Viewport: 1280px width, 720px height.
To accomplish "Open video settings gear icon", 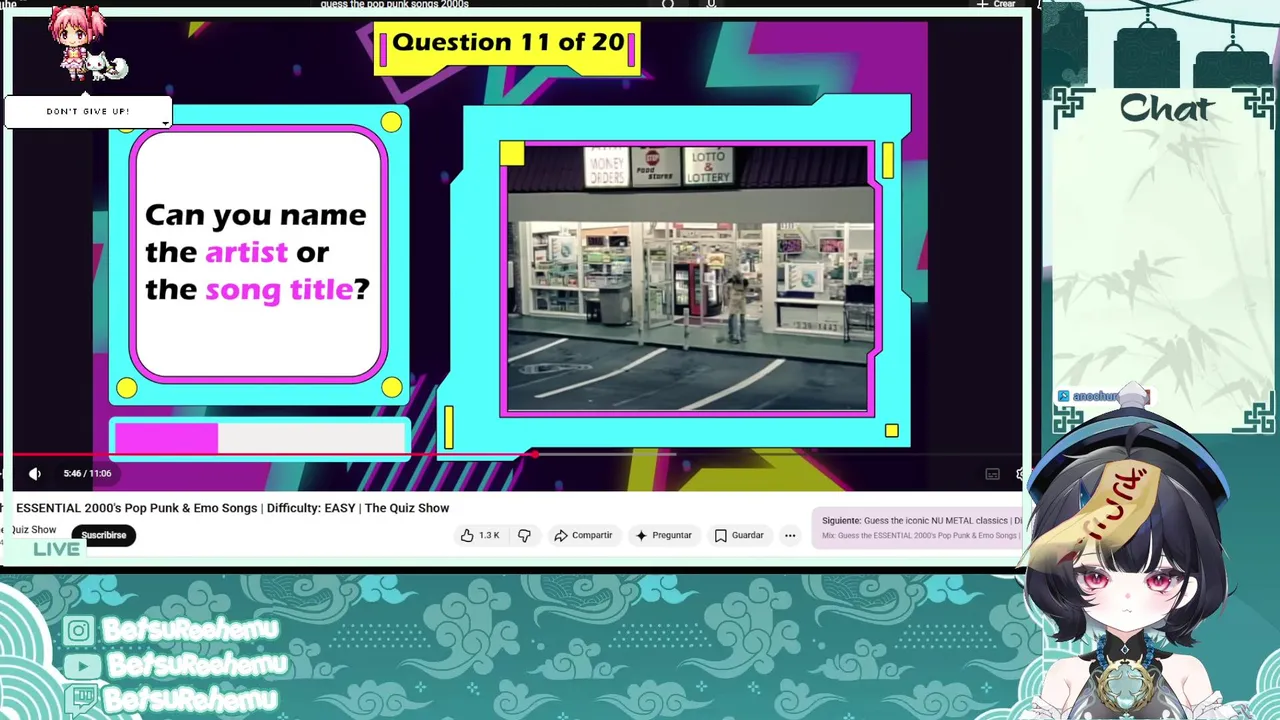I will click(1020, 474).
